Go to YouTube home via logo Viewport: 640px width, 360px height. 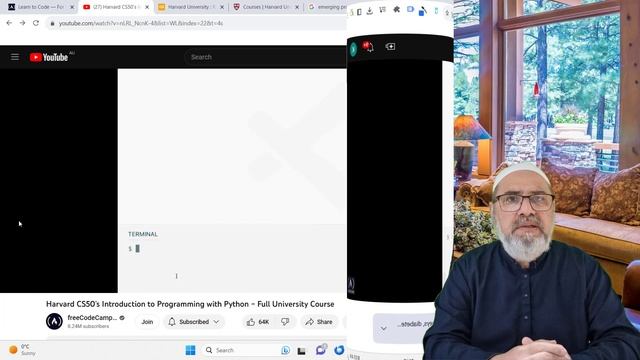point(49,57)
